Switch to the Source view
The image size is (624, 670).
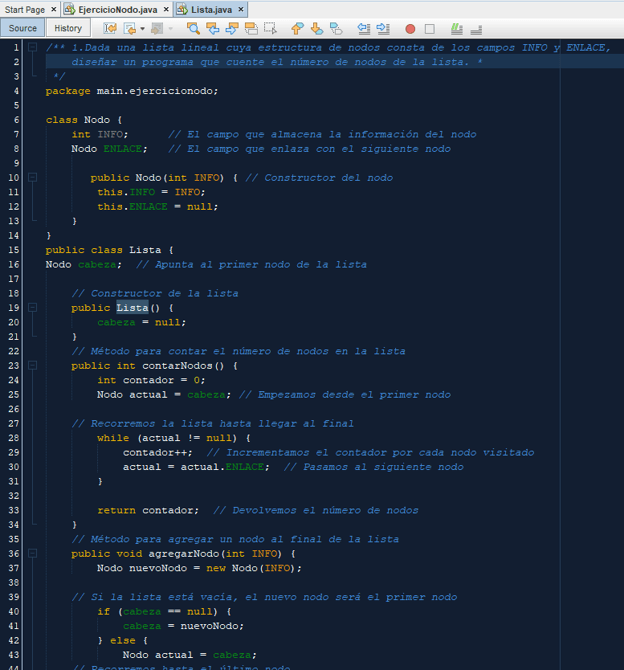23,28
